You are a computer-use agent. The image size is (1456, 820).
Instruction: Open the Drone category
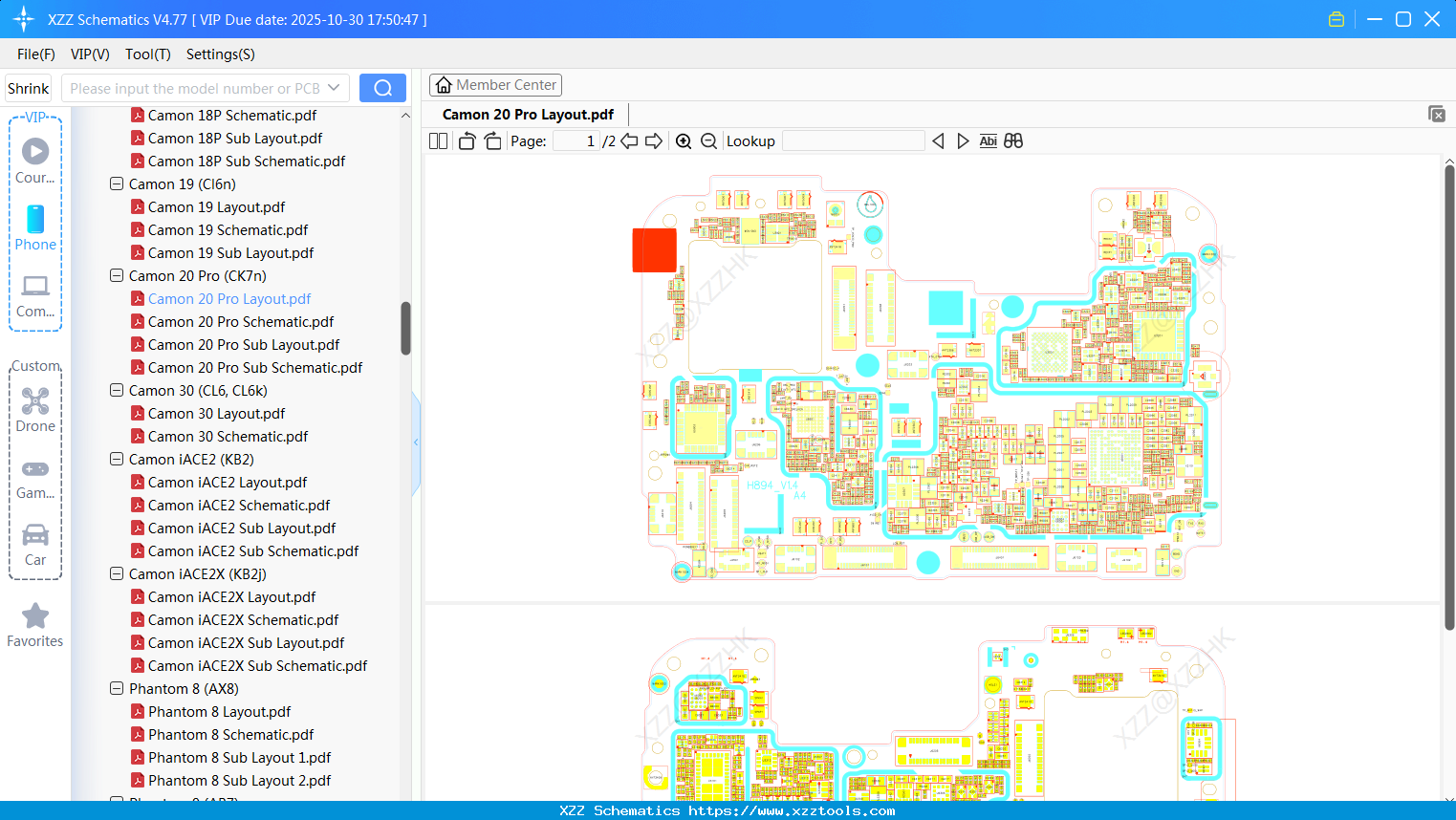pyautogui.click(x=35, y=410)
